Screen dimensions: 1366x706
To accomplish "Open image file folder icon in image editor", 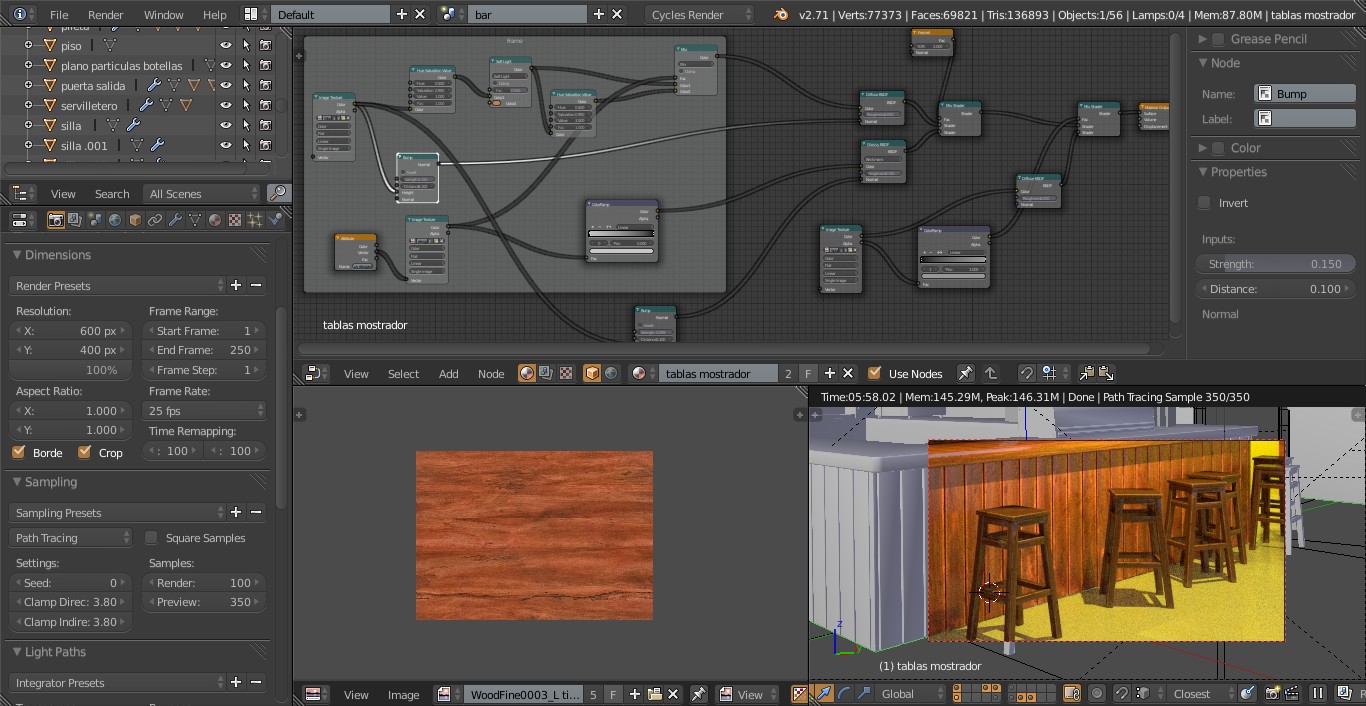I will coord(655,694).
